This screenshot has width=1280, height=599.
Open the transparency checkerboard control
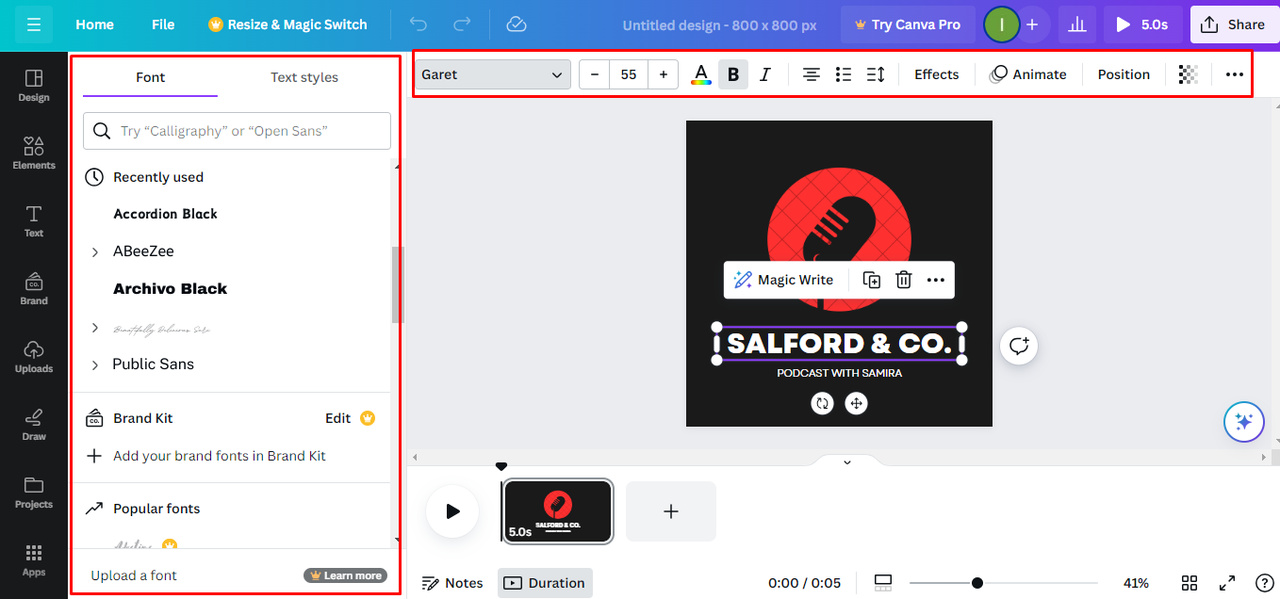click(1188, 74)
